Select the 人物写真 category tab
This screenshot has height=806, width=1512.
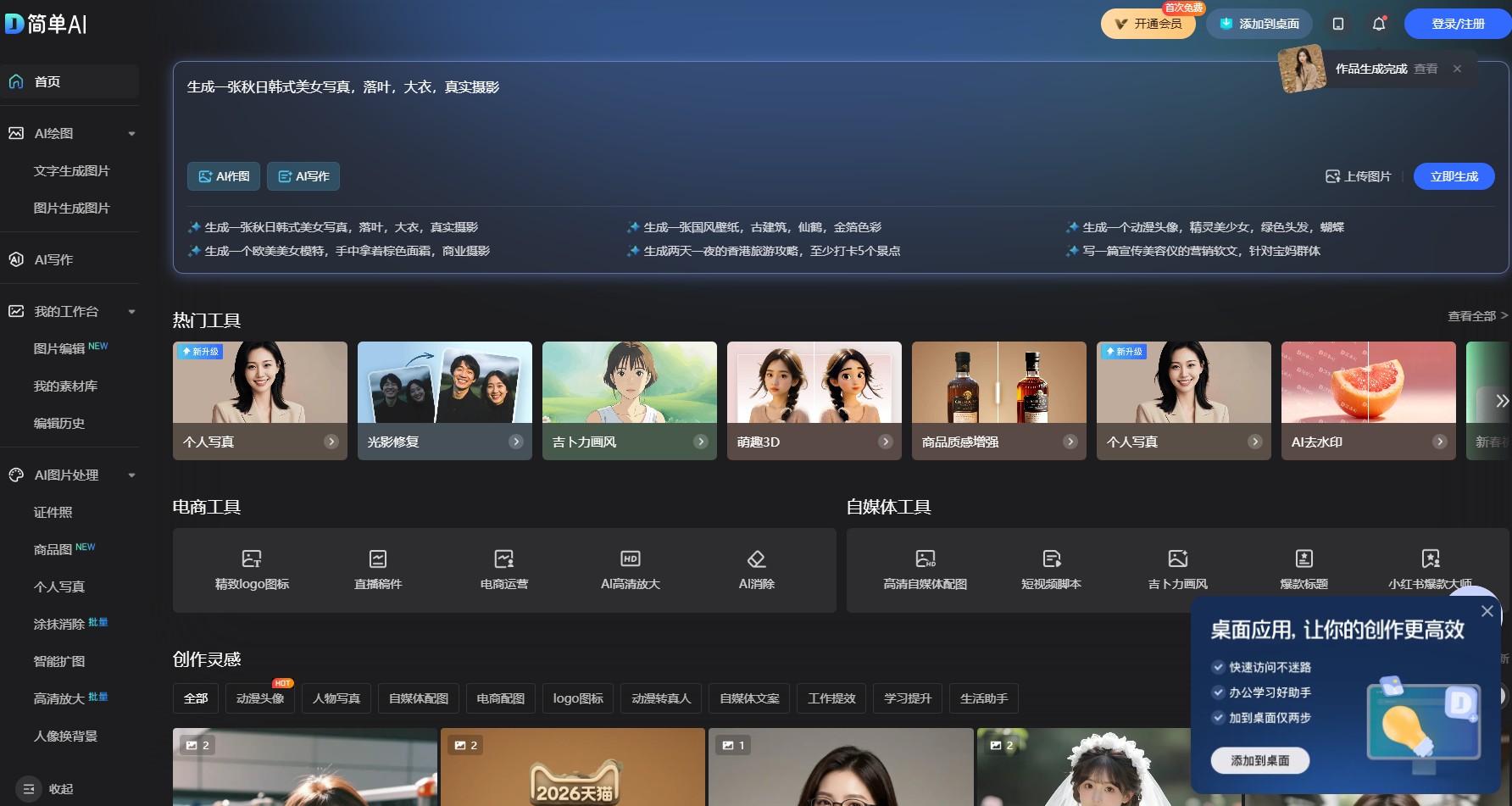click(x=336, y=698)
